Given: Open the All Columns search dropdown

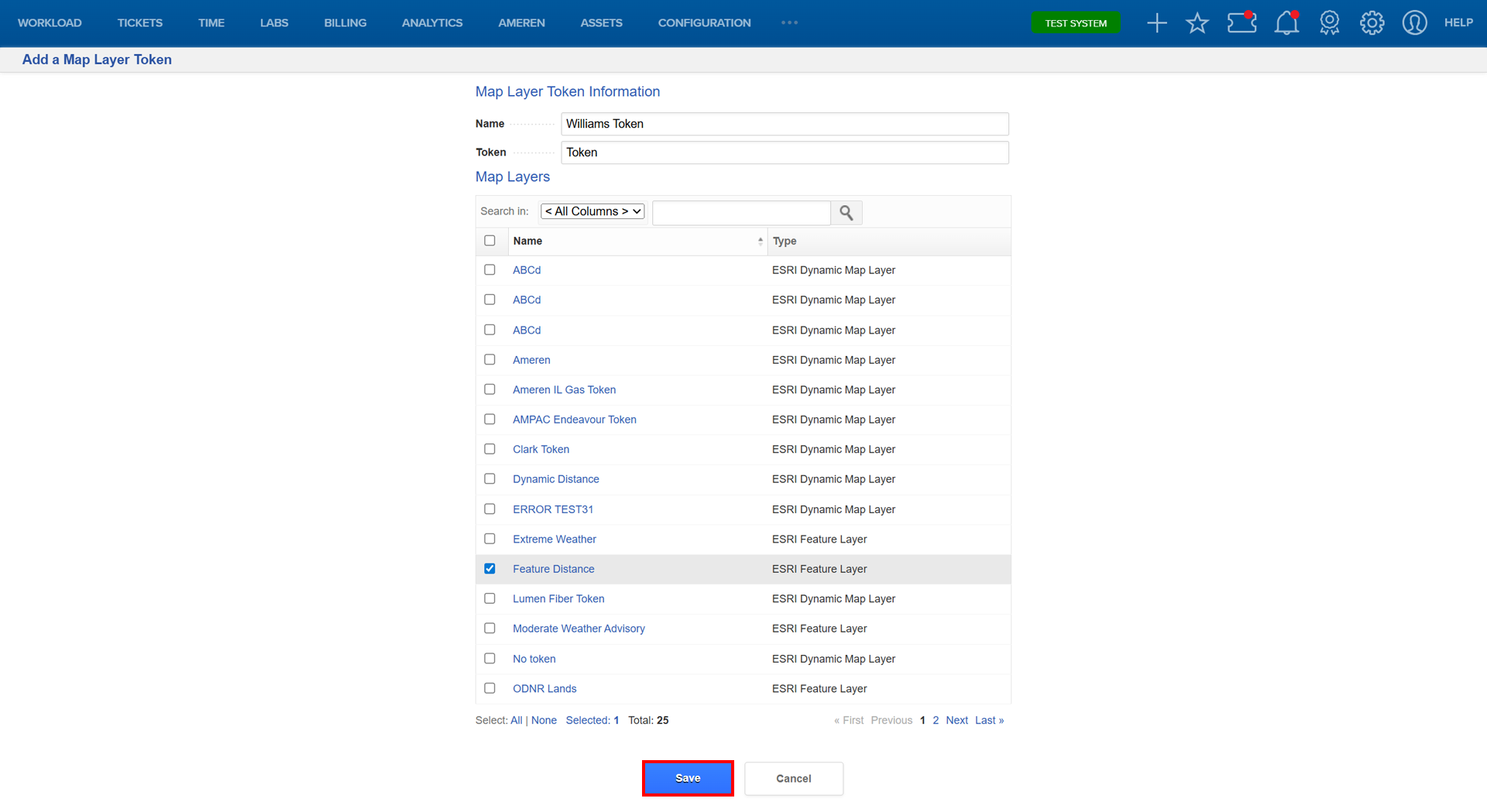Looking at the screenshot, I should 592,211.
